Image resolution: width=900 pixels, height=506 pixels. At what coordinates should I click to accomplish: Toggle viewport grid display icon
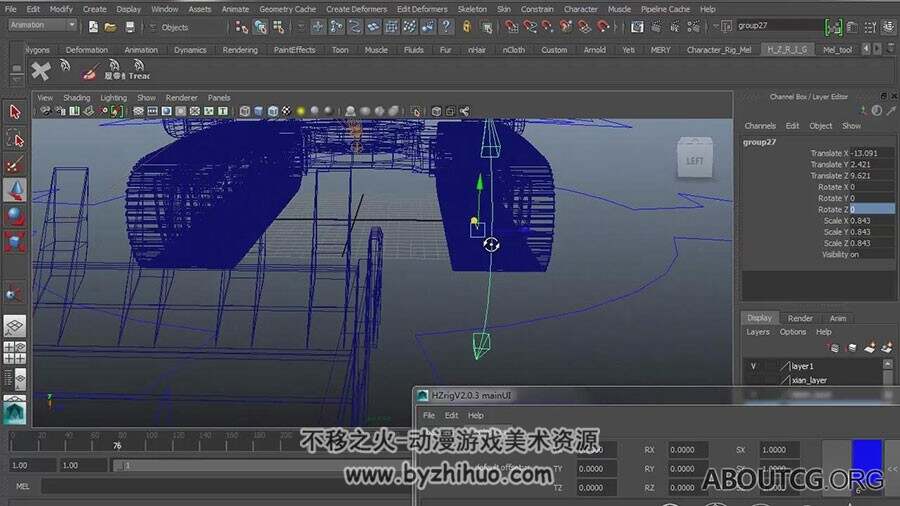(138, 111)
